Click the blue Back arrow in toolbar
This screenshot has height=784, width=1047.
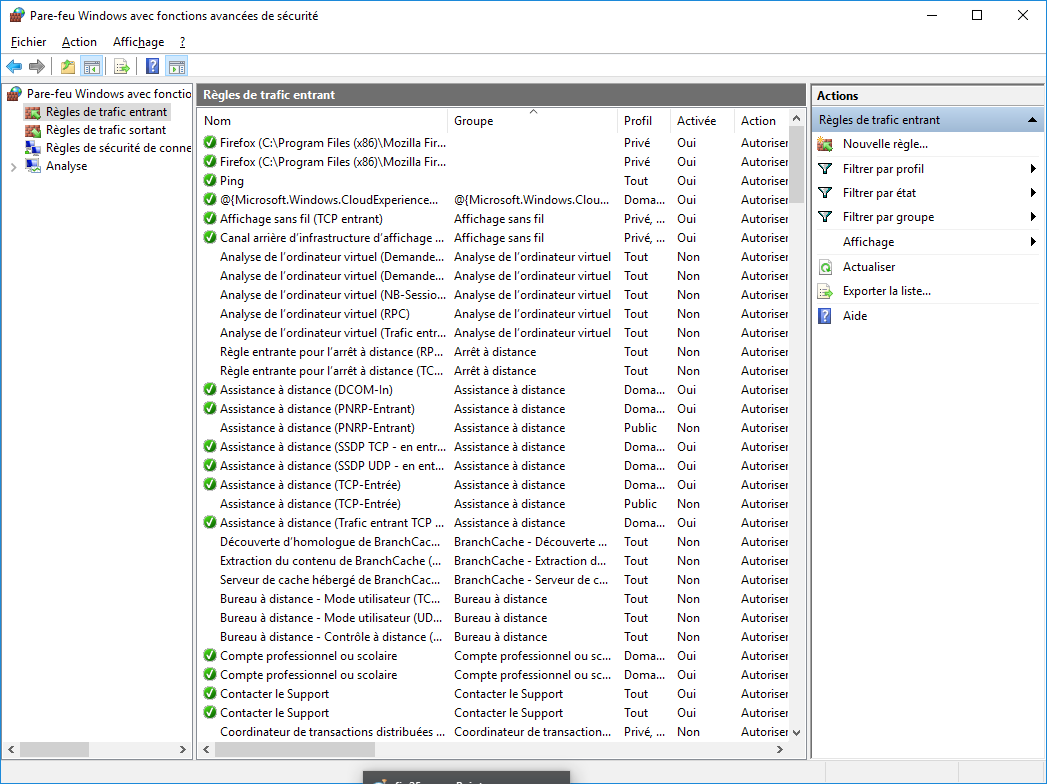14,67
